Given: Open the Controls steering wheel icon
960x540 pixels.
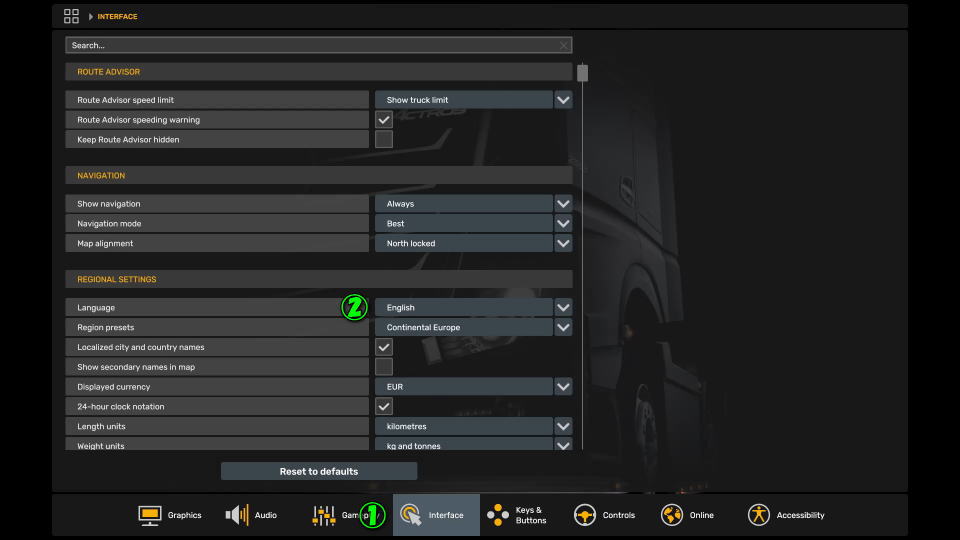Looking at the screenshot, I should (585, 515).
